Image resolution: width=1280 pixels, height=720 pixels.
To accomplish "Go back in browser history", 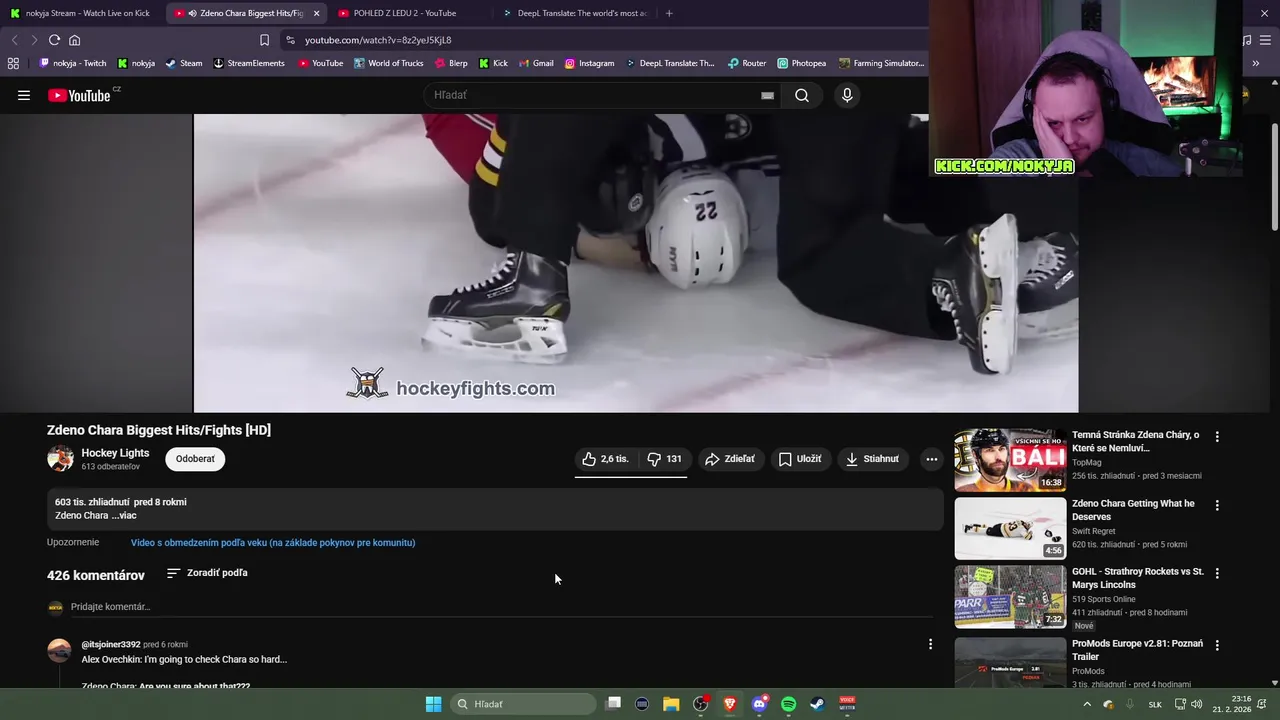I will tap(14, 40).
